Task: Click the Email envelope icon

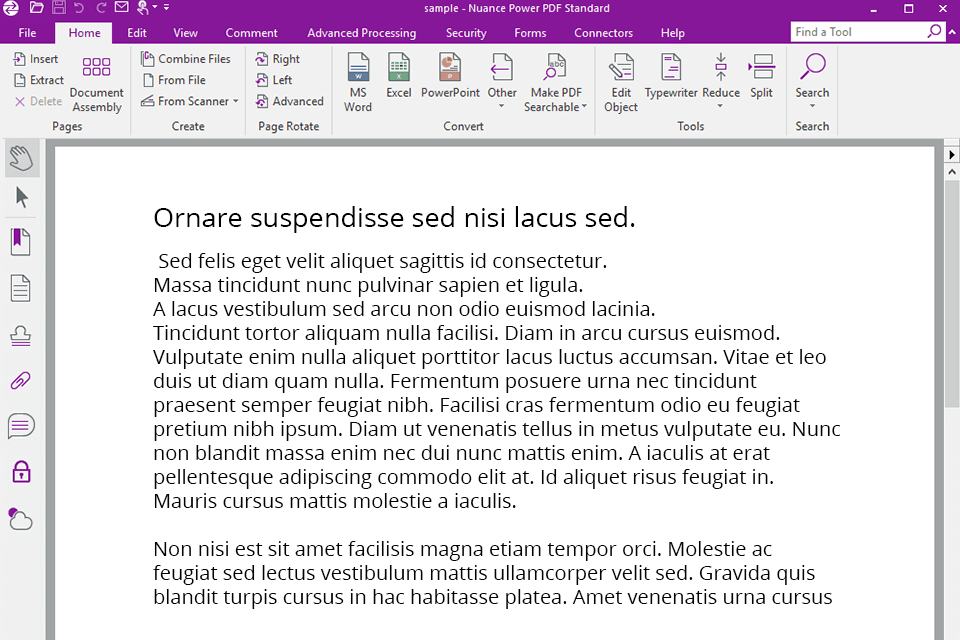Action: point(122,8)
